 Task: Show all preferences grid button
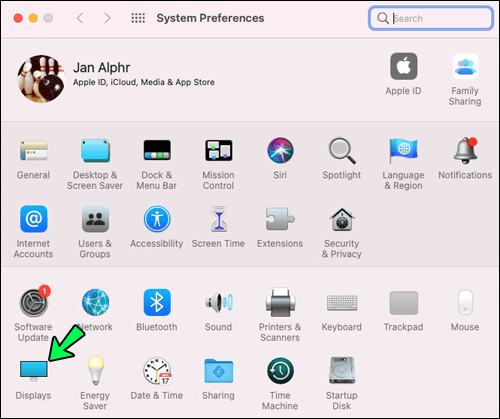(x=138, y=18)
